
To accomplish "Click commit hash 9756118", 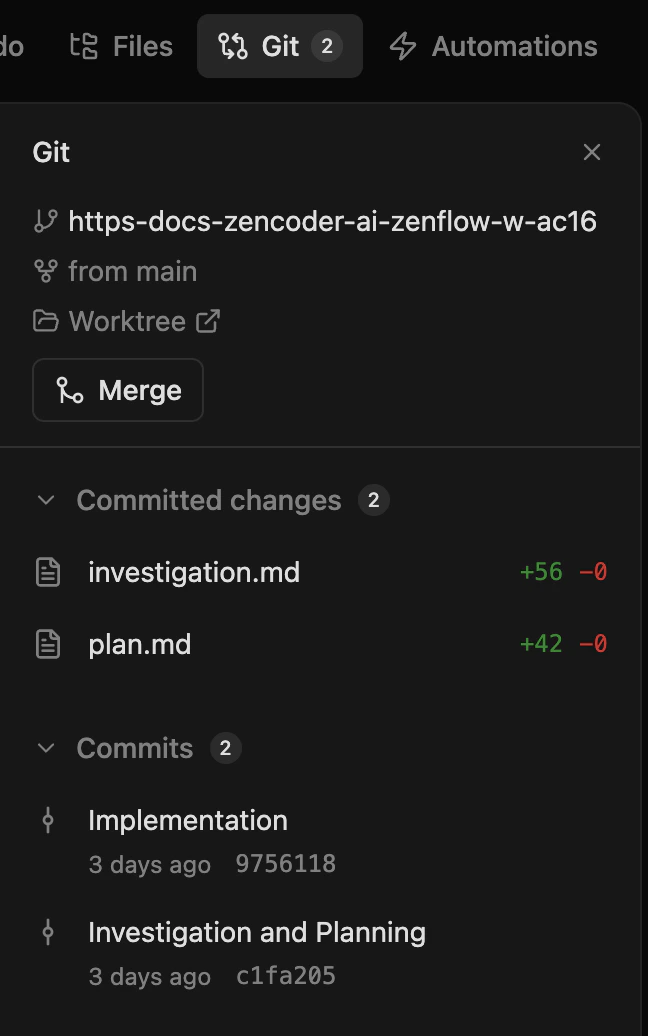I will coord(286,864).
